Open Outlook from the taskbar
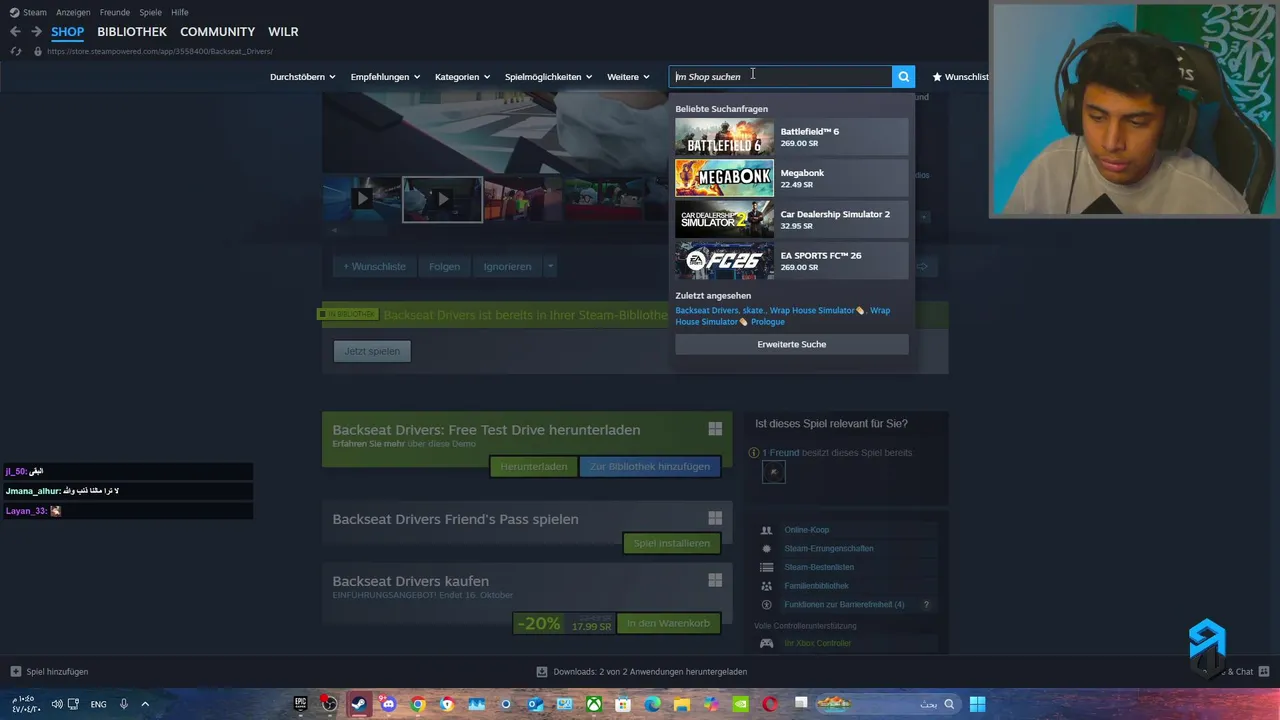The width and height of the screenshot is (1280, 720). pyautogui.click(x=535, y=704)
